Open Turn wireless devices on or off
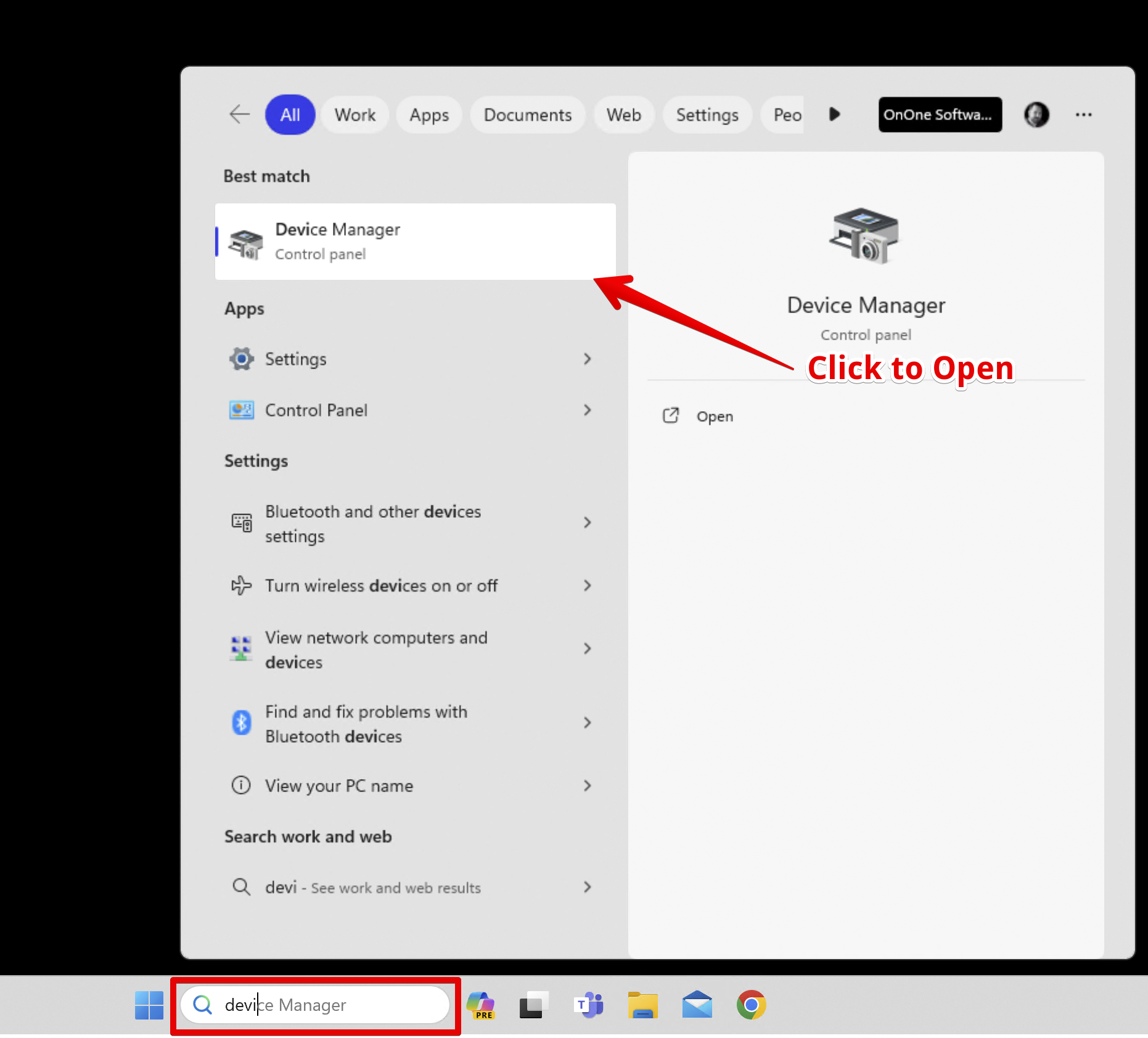The image size is (1148, 1038). point(410,586)
